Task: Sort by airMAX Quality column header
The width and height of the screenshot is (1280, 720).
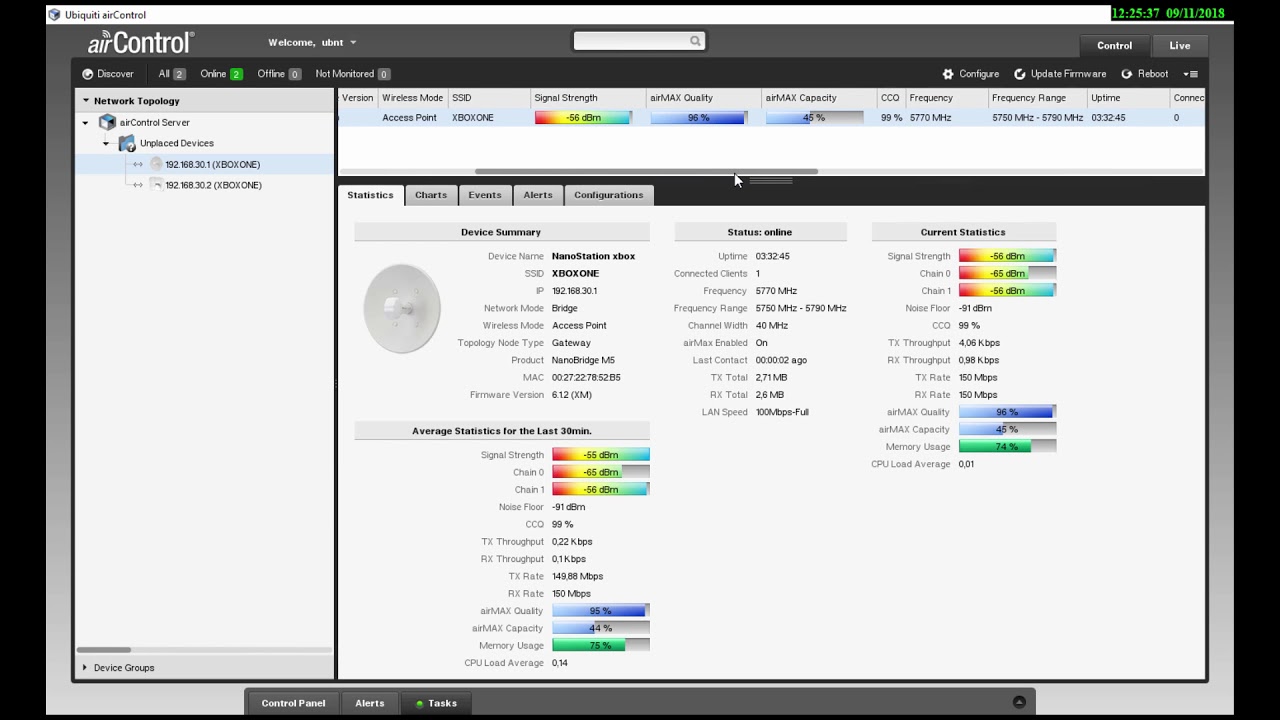Action: click(x=704, y=98)
